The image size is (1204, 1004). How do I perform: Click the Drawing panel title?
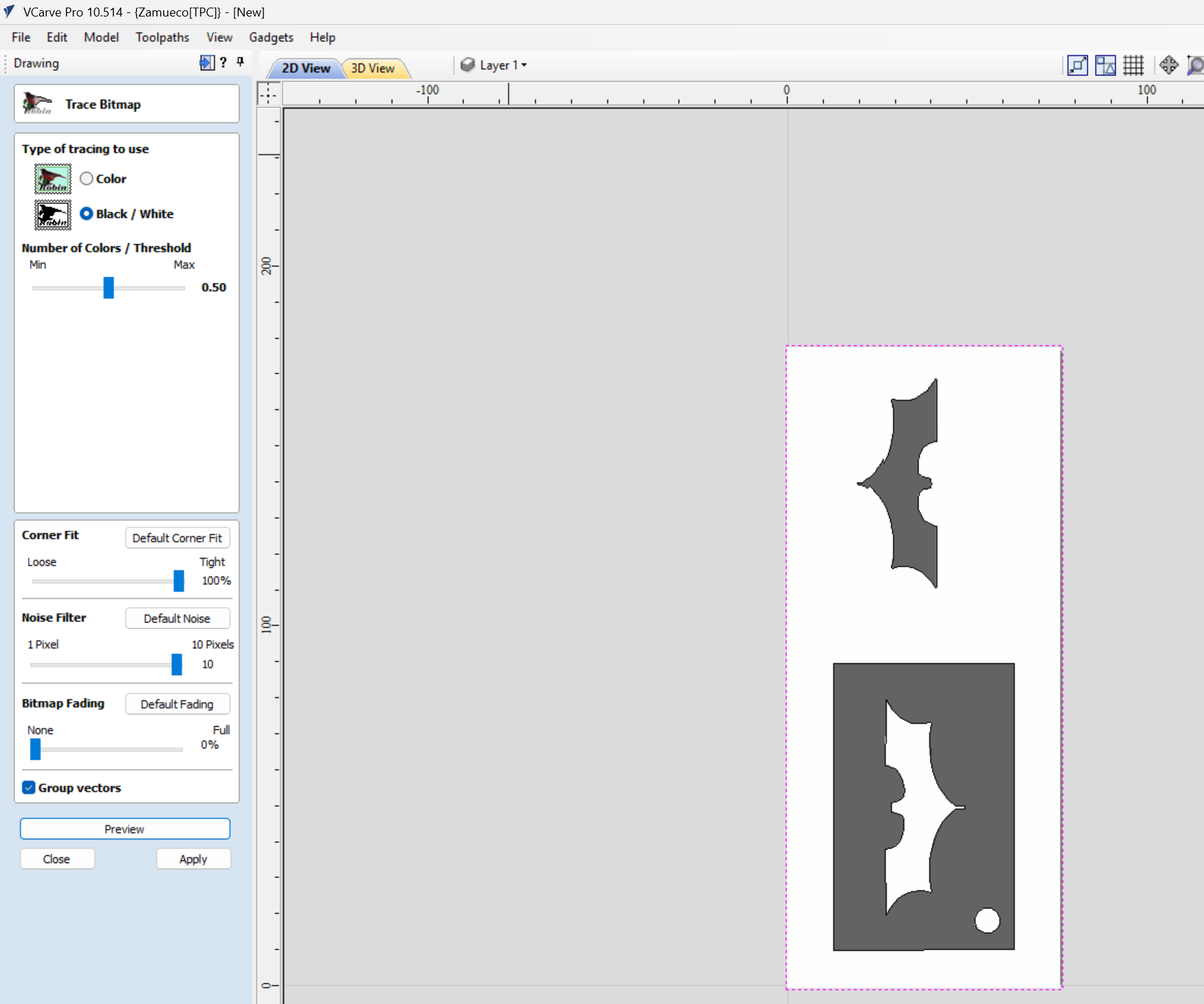click(x=36, y=63)
